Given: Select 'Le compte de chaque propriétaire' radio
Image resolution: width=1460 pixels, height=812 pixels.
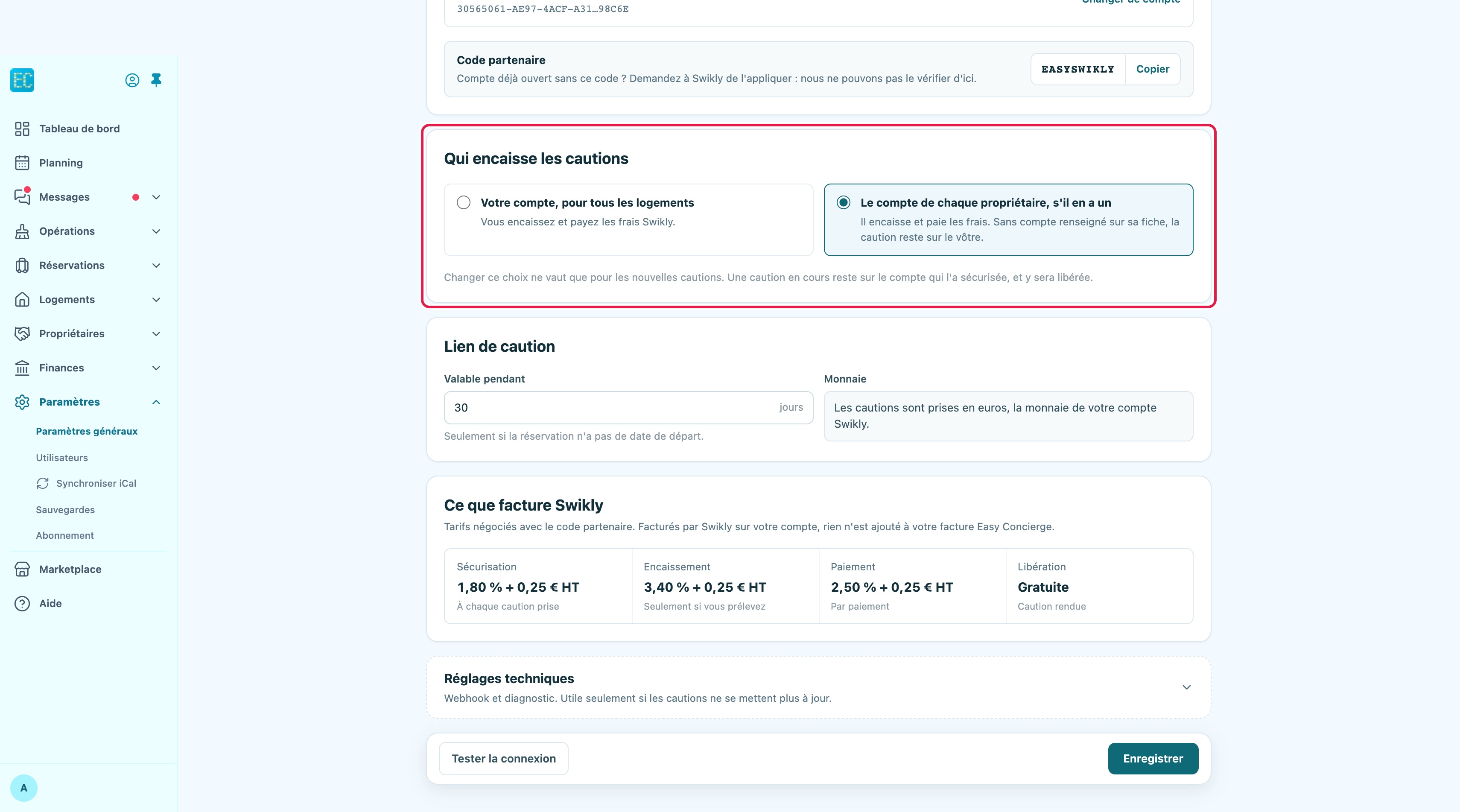Looking at the screenshot, I should point(844,202).
